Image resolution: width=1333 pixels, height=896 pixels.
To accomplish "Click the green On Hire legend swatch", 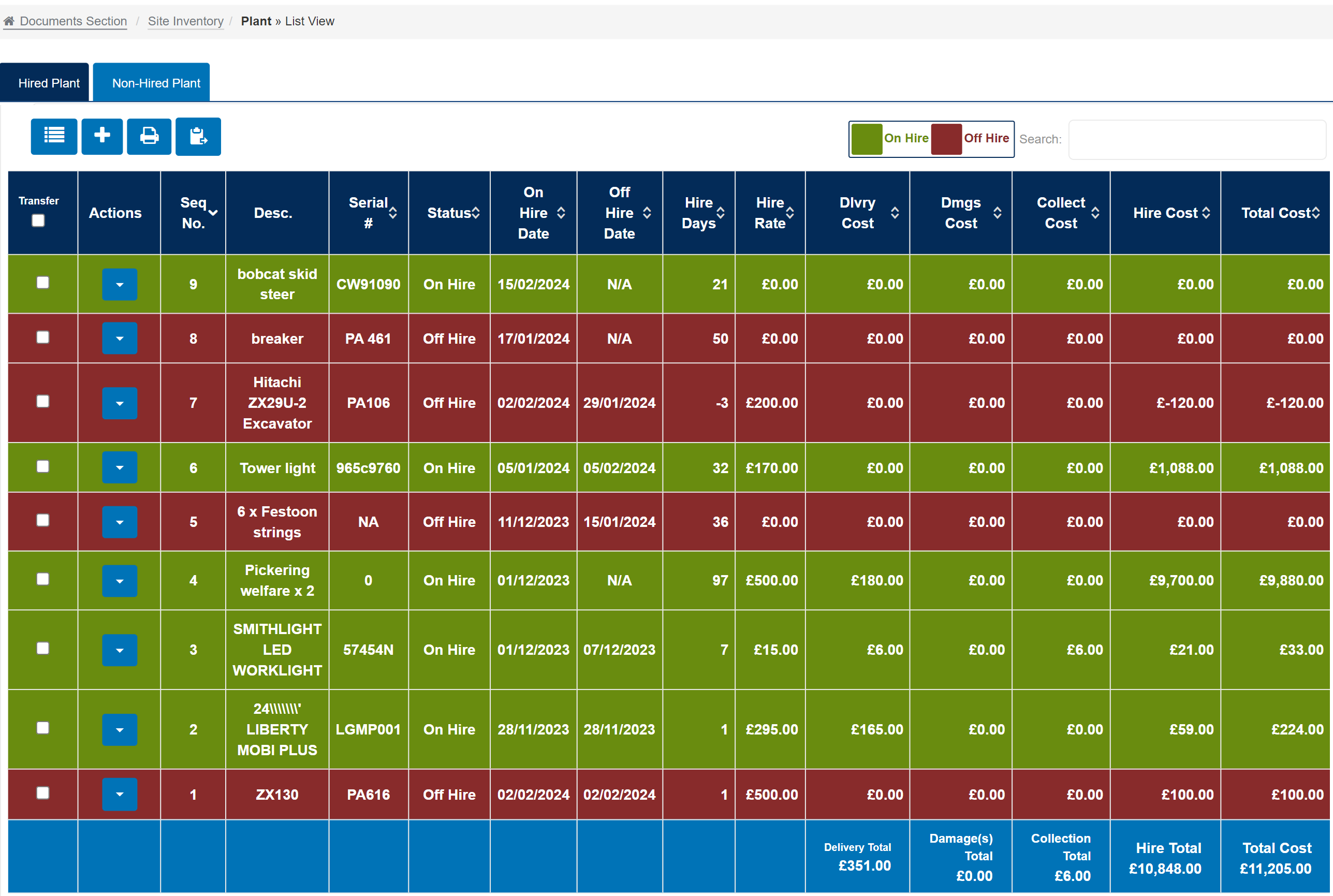I will (866, 139).
